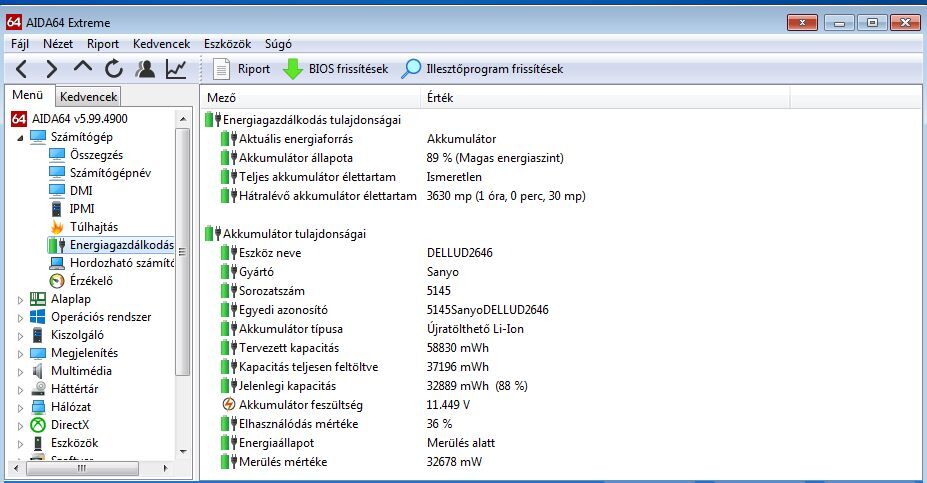
Task: Click the Számítógép monitor icon in the tree
Action: tap(38, 137)
